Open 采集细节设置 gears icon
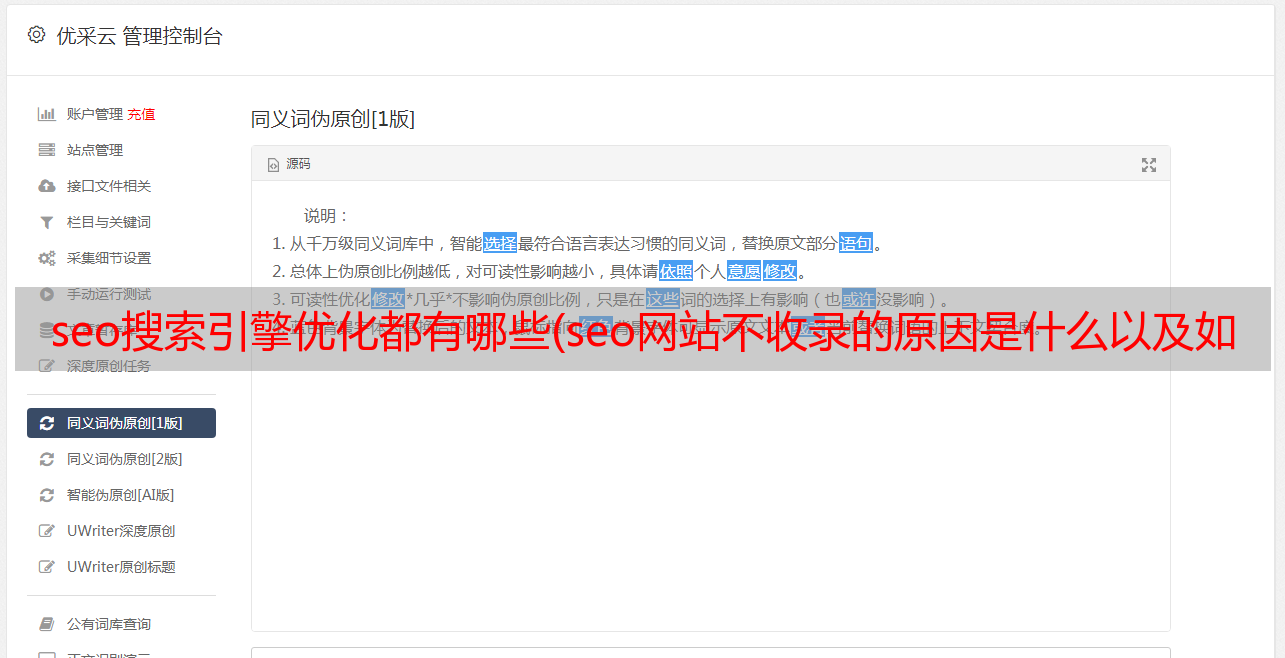The image size is (1285, 658). coord(46,258)
